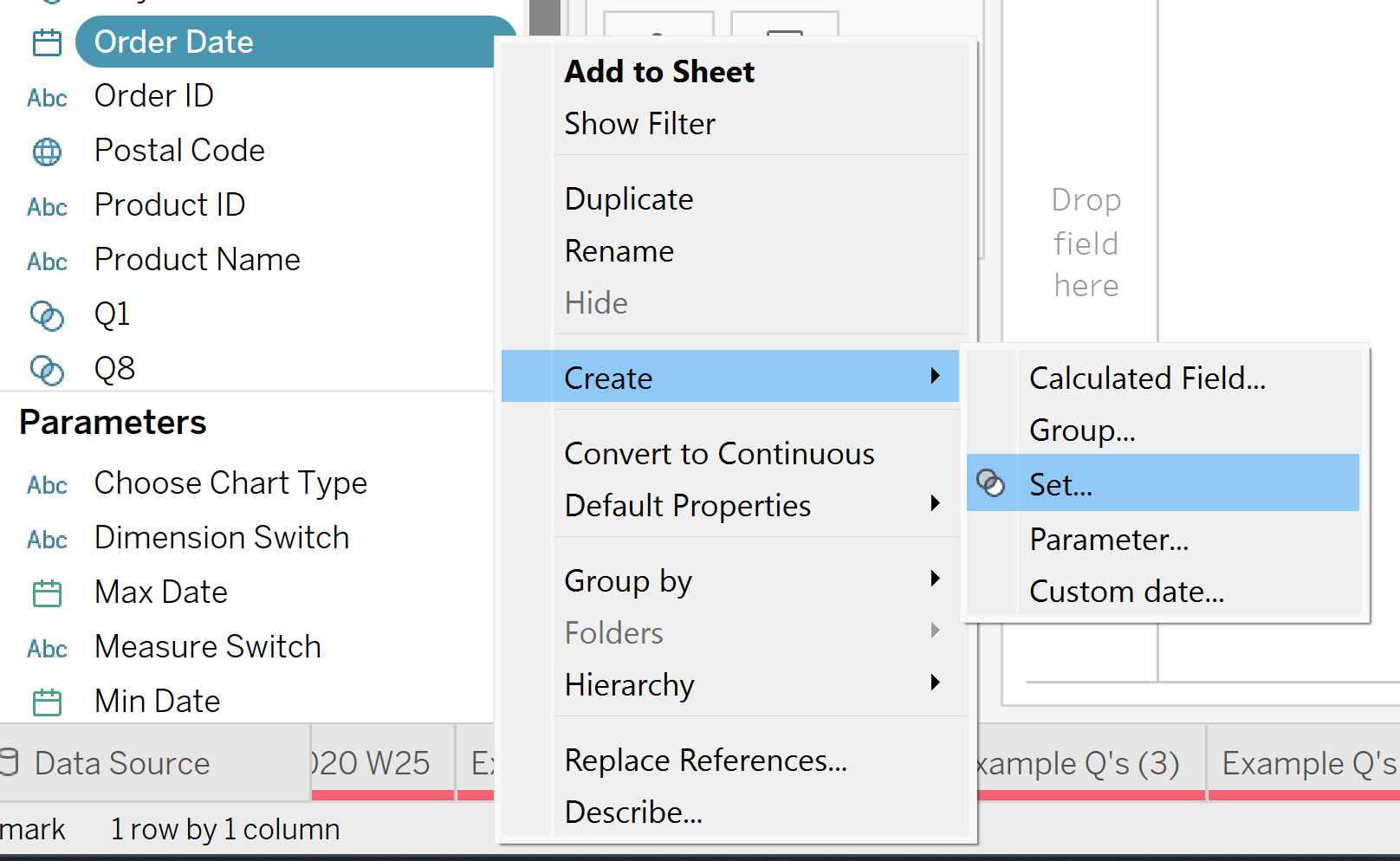
Task: Expand the Group by submenu arrow
Action: [935, 579]
